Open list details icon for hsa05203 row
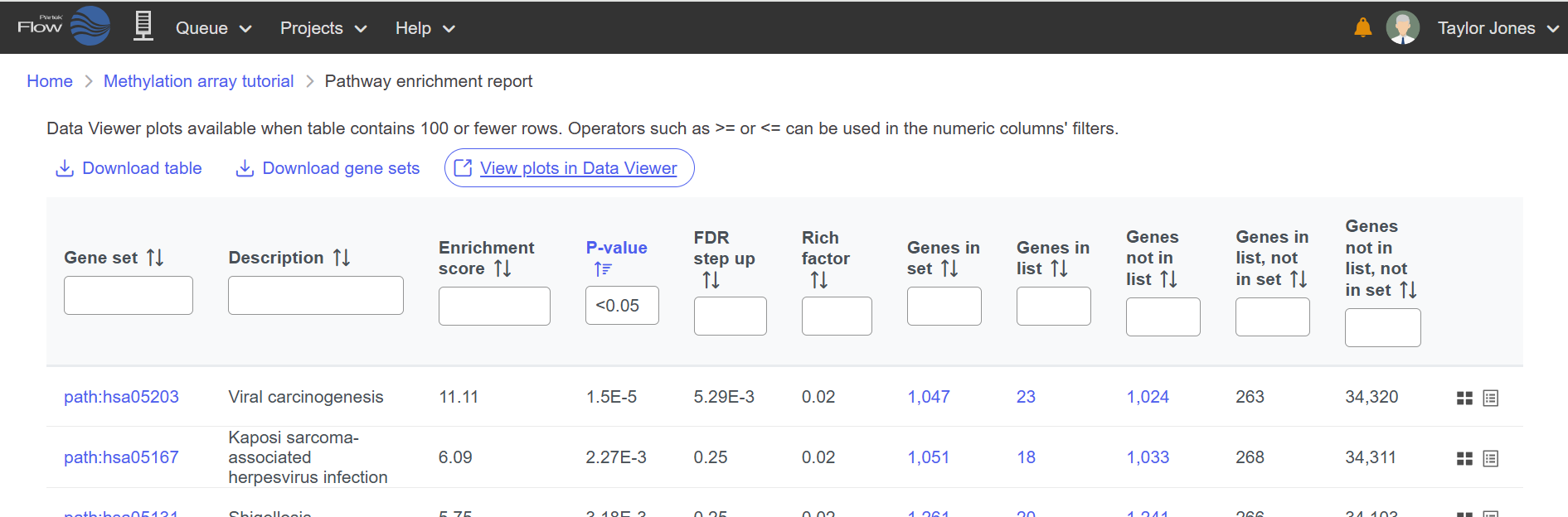 (1490, 399)
